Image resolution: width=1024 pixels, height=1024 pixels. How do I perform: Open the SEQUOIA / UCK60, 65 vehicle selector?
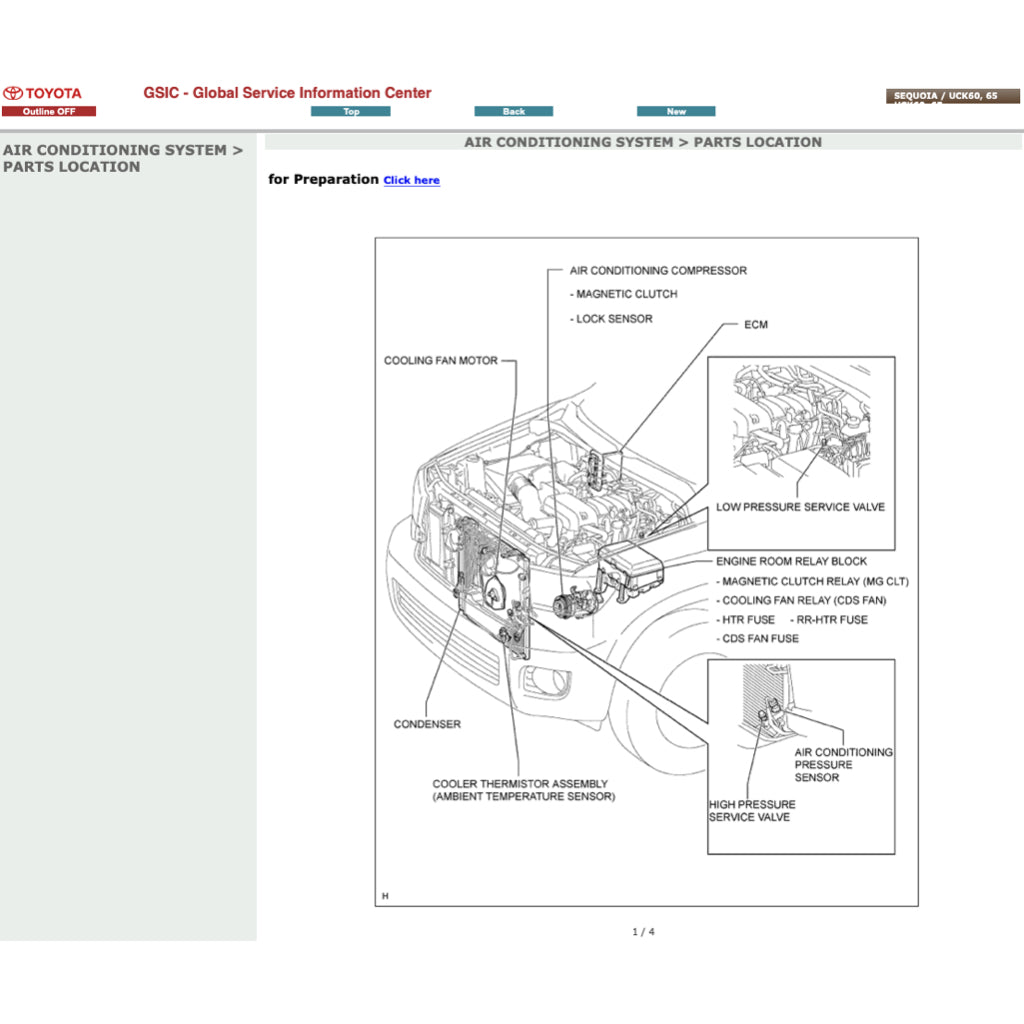pyautogui.click(x=951, y=97)
